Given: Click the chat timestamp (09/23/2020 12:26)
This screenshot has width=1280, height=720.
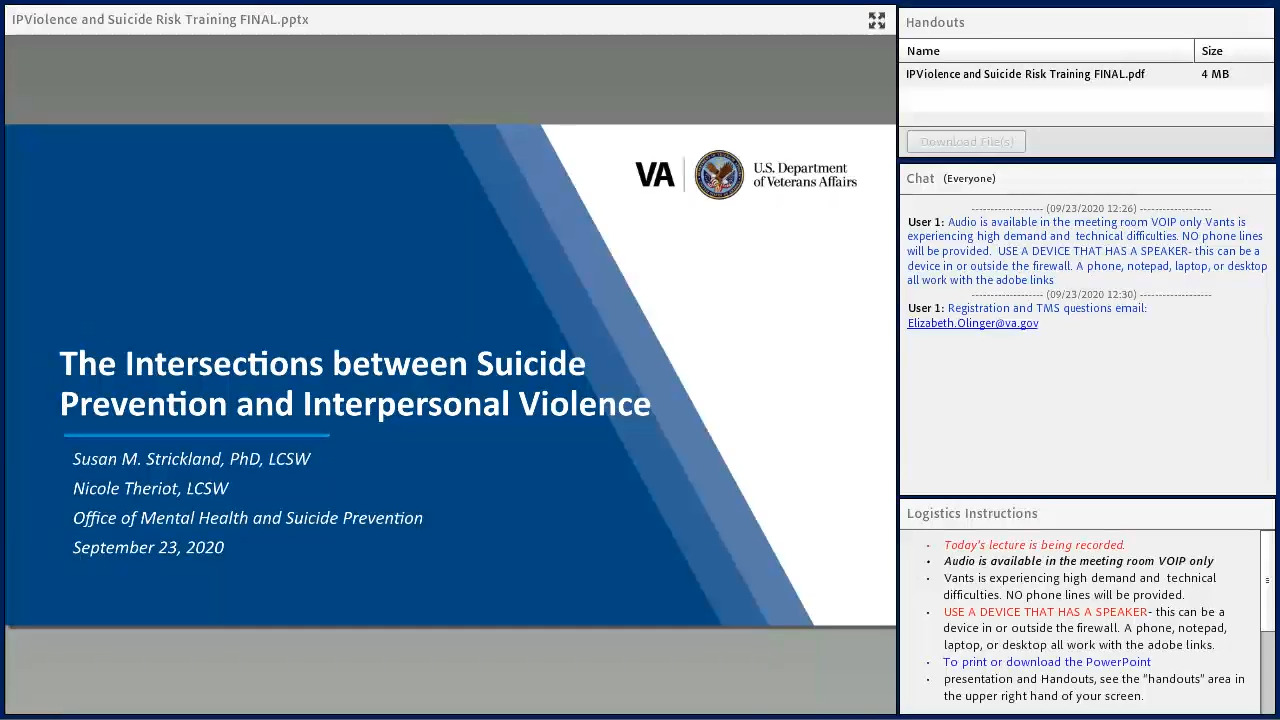Looking at the screenshot, I should tap(1091, 209).
